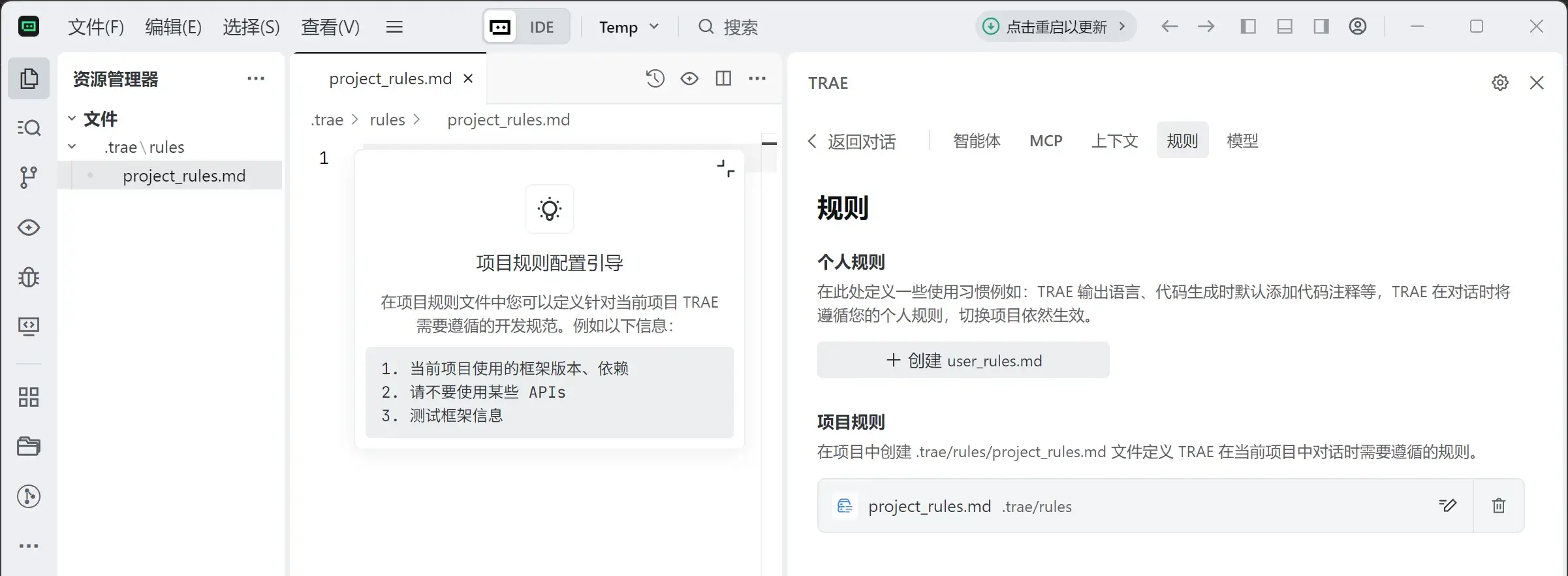Screen dimensions: 1568x576
Task: Open the 选择(S) menu
Action: (251, 27)
